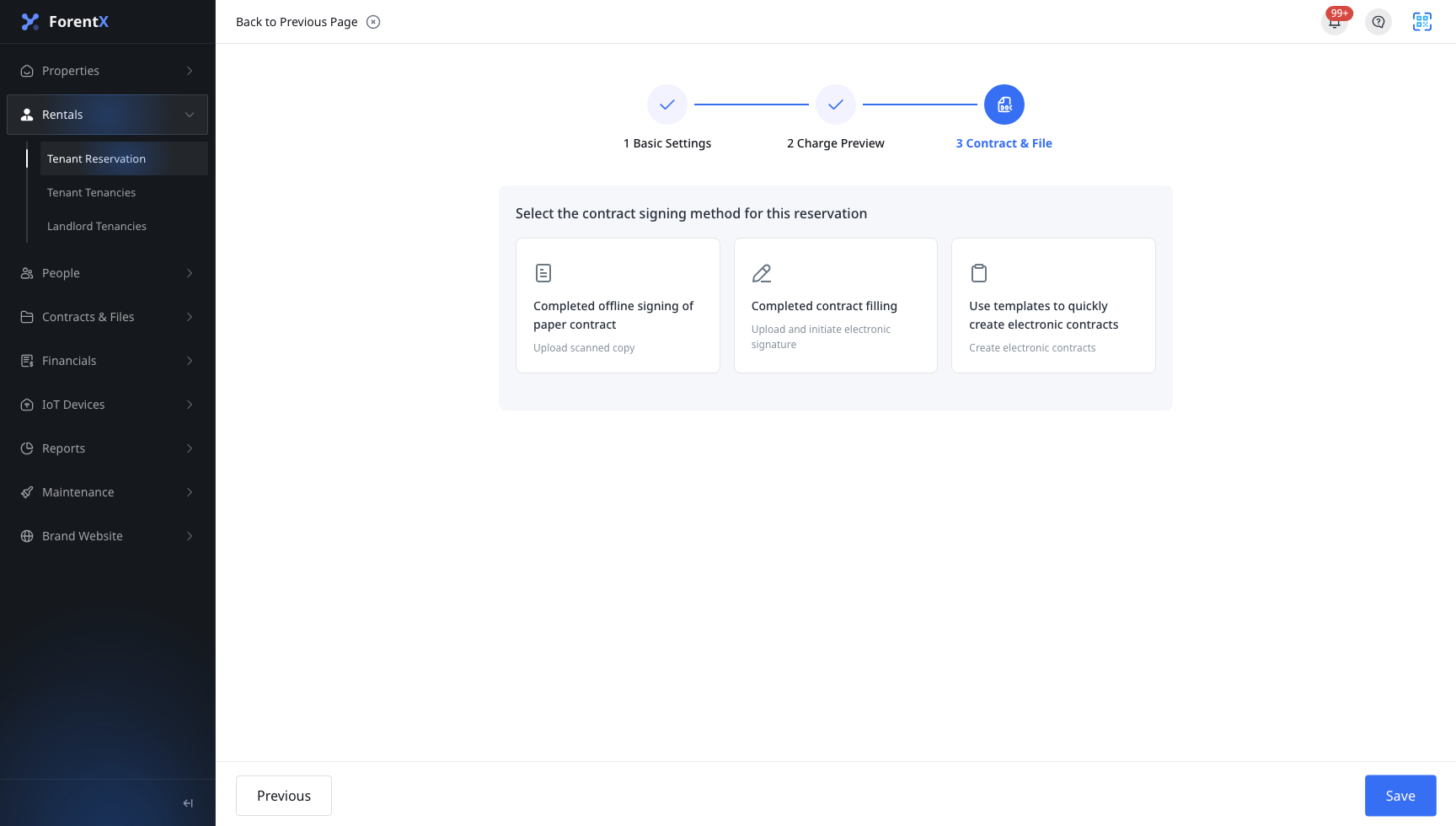Viewport: 1456px width, 826px height.
Task: Click the Basic Settings step checkmark circle
Action: pyautogui.click(x=667, y=105)
